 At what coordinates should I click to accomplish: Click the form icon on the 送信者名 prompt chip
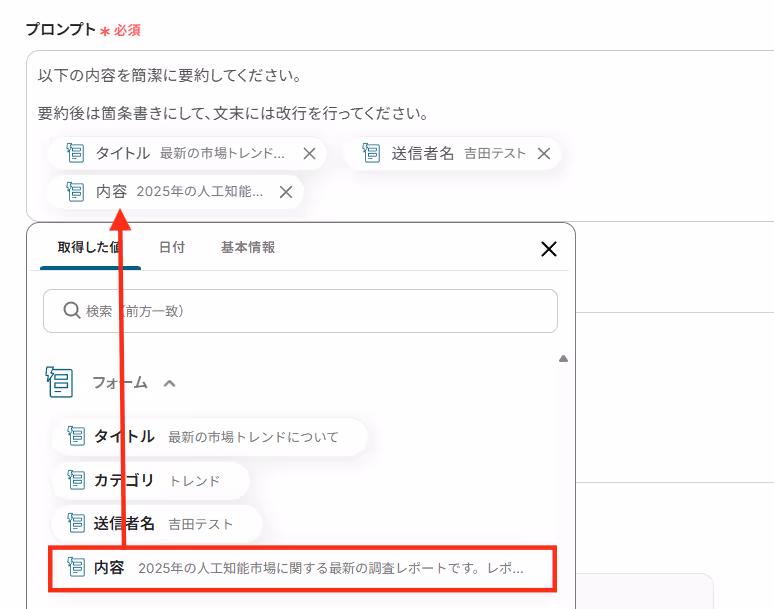pyautogui.click(x=371, y=153)
